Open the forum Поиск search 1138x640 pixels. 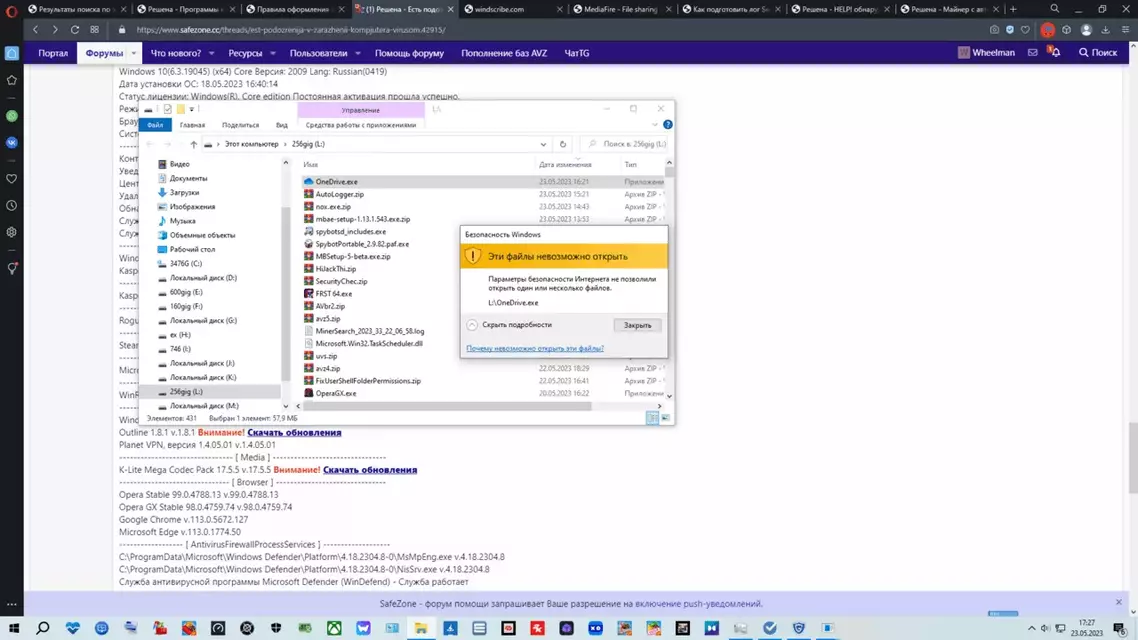click(x=1098, y=52)
